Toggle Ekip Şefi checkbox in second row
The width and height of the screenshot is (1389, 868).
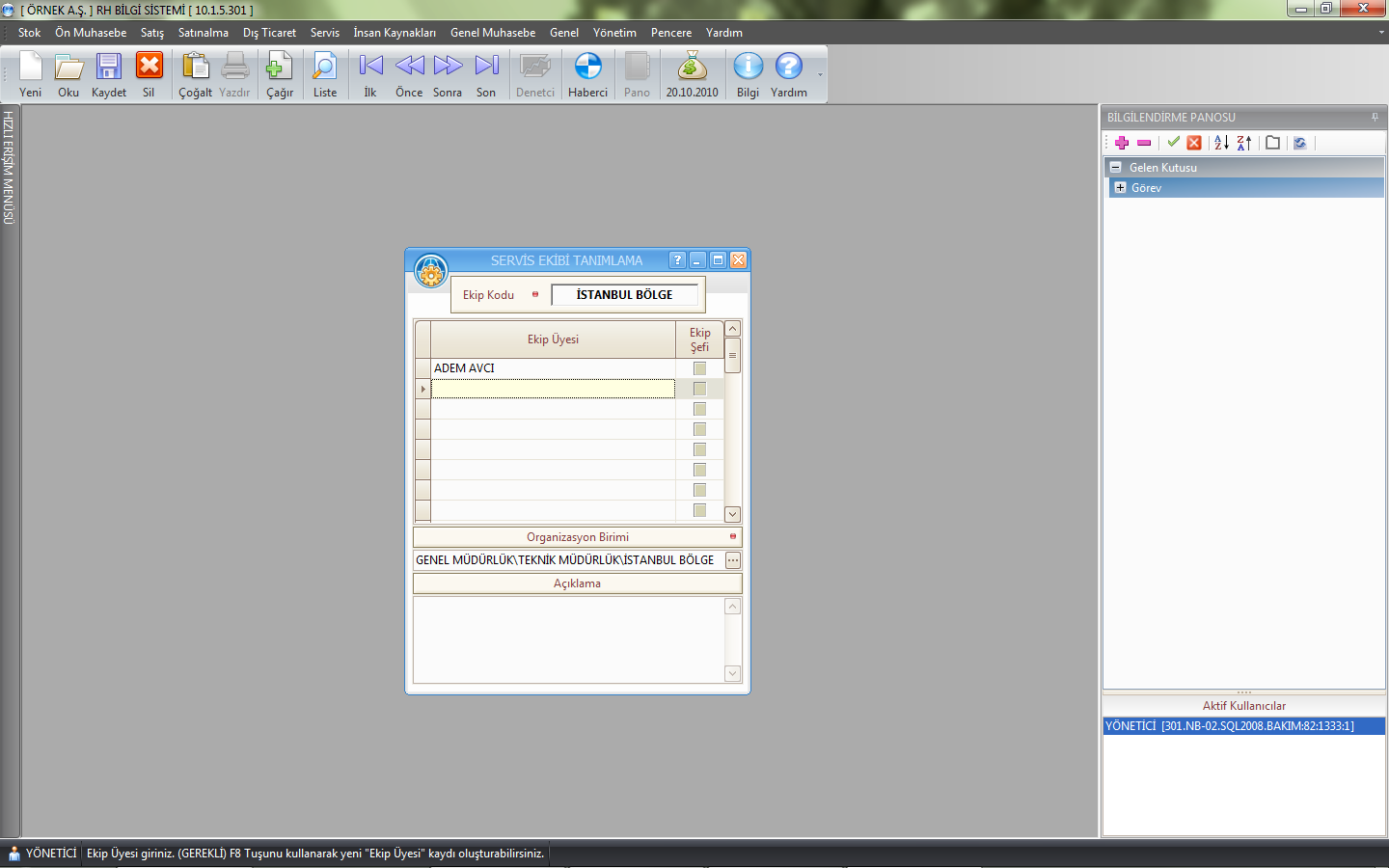click(x=699, y=389)
